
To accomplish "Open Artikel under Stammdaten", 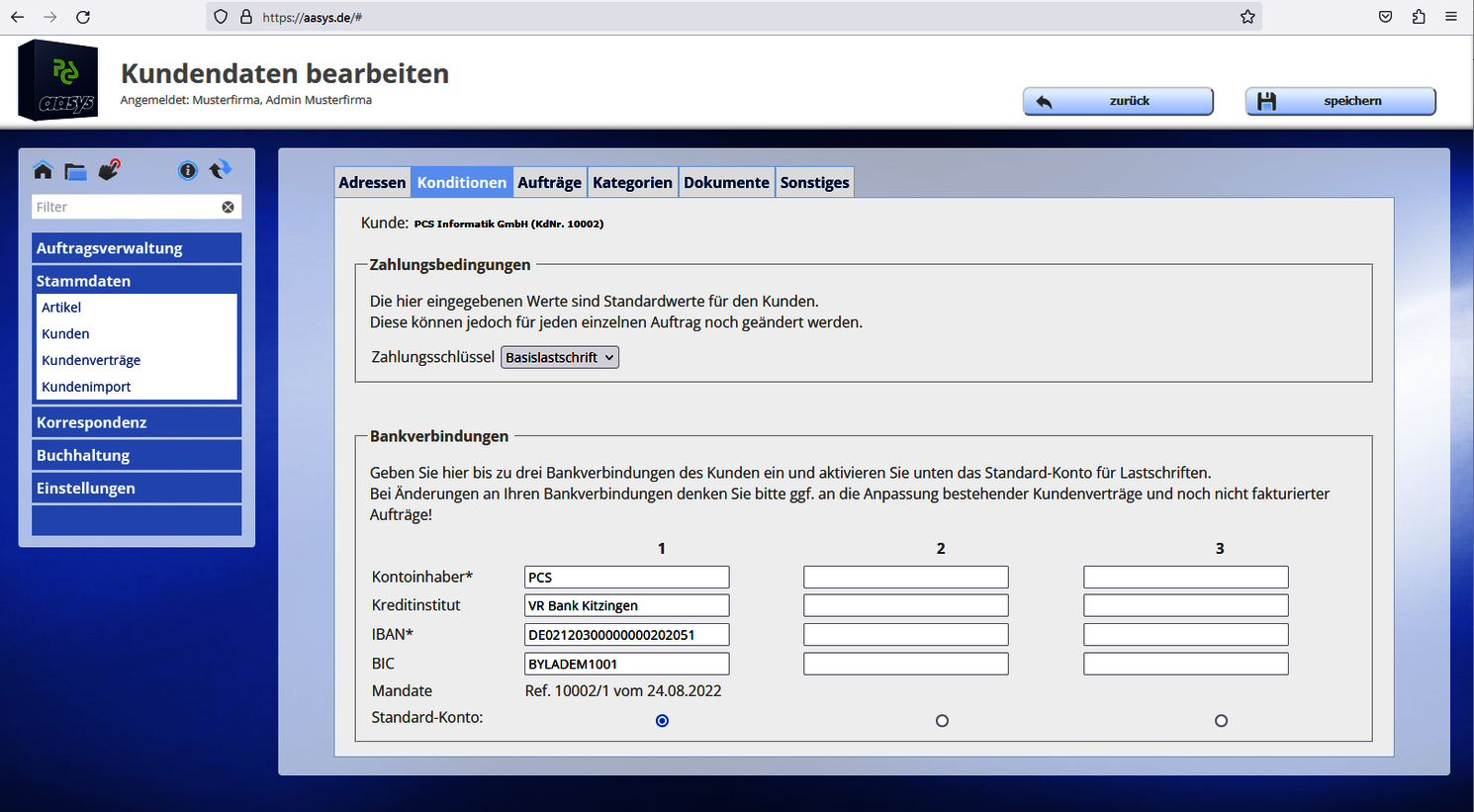I will 61,308.
